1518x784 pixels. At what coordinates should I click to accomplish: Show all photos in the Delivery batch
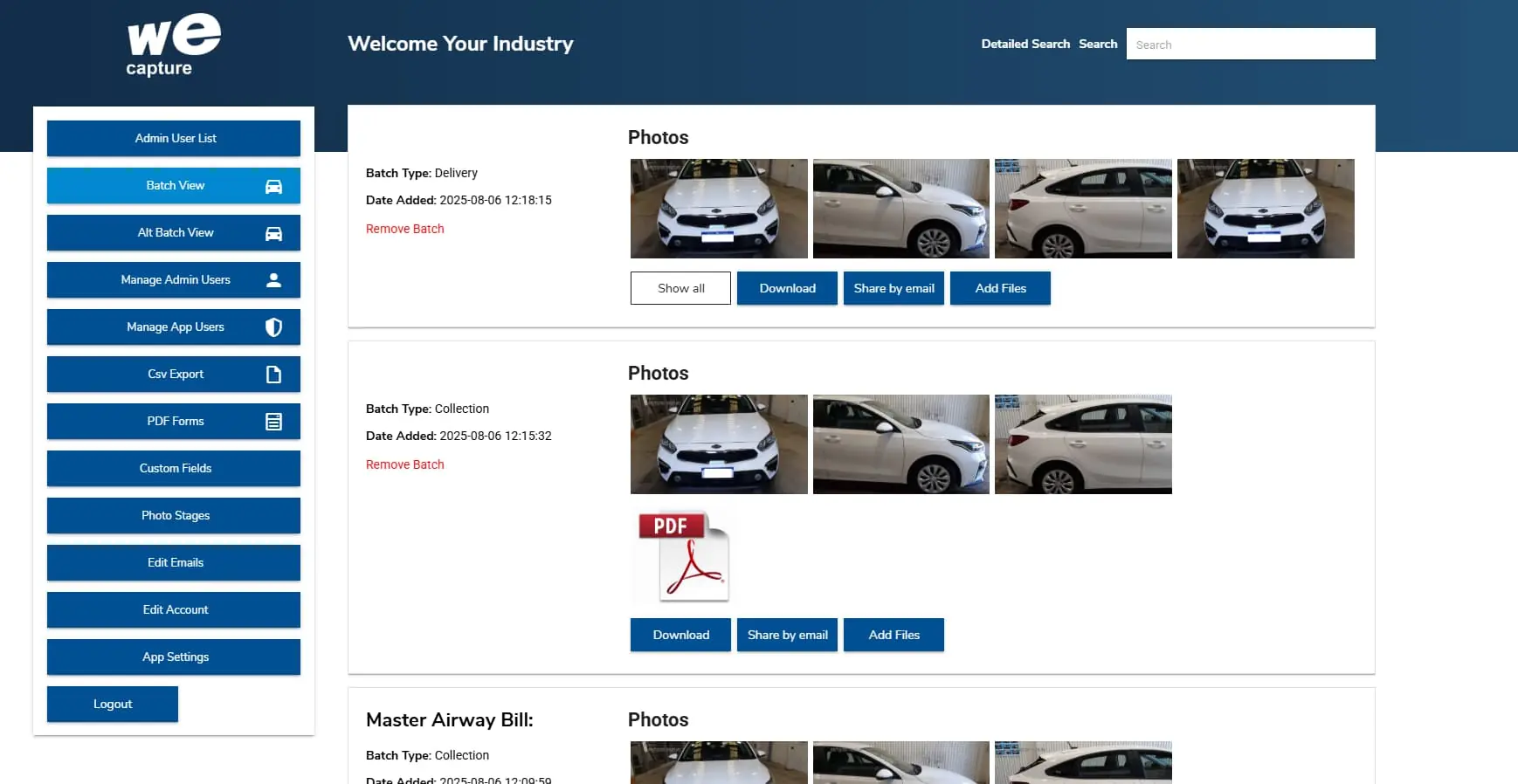tap(680, 288)
